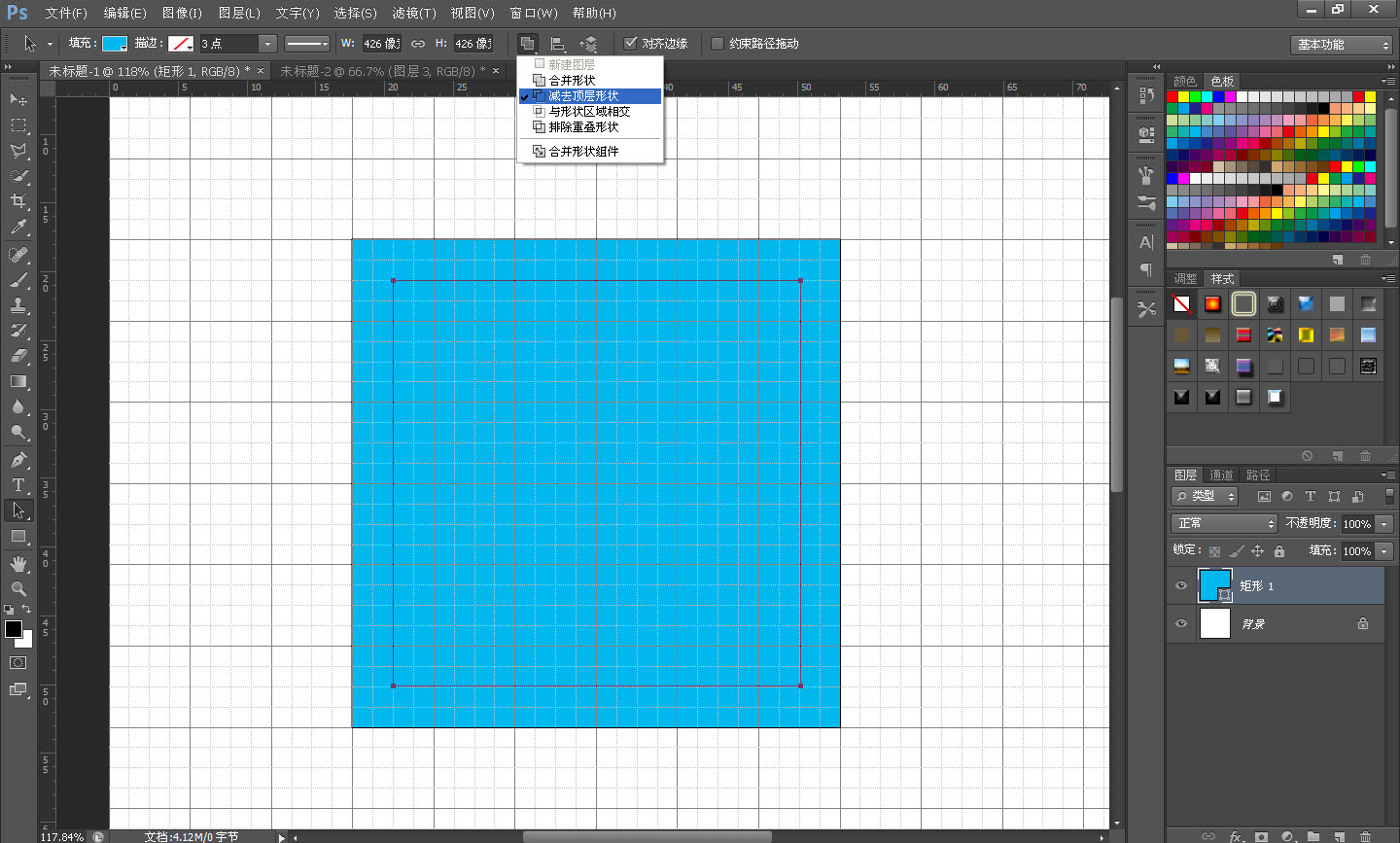
Task: Click the blue fill color swatch
Action: tap(115, 44)
